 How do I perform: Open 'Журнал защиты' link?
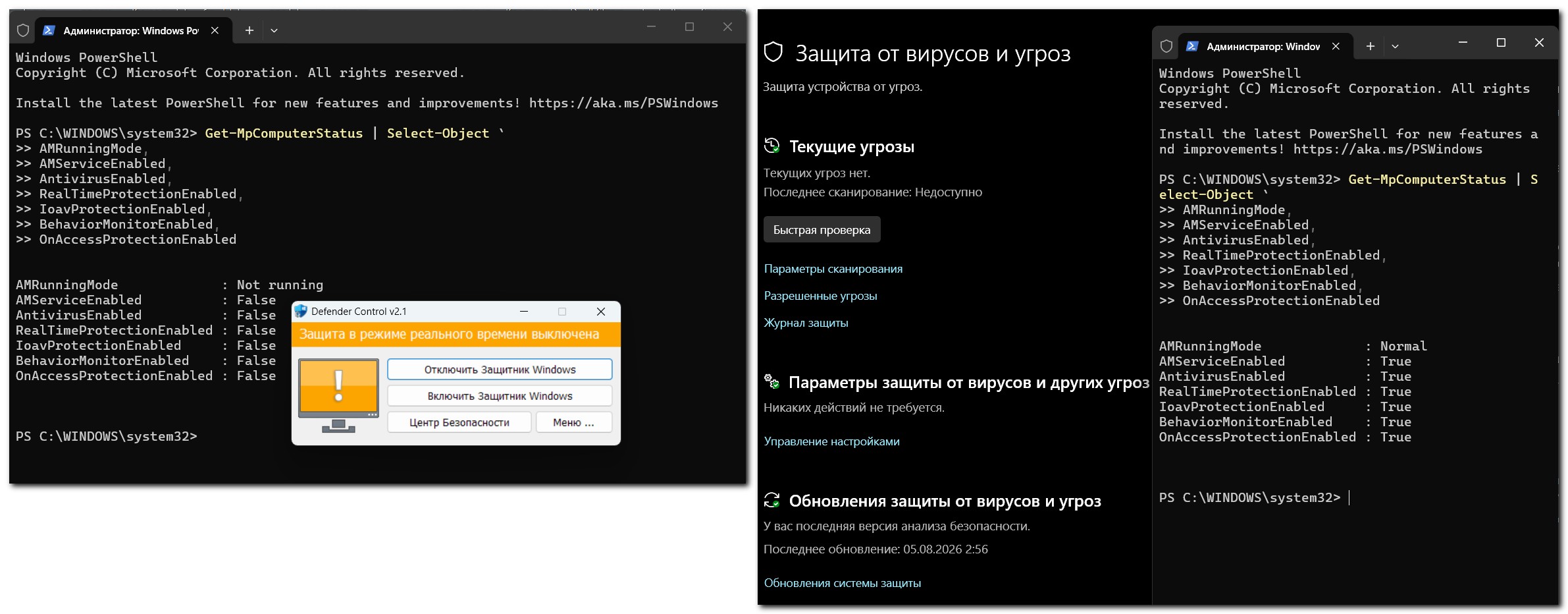click(806, 323)
